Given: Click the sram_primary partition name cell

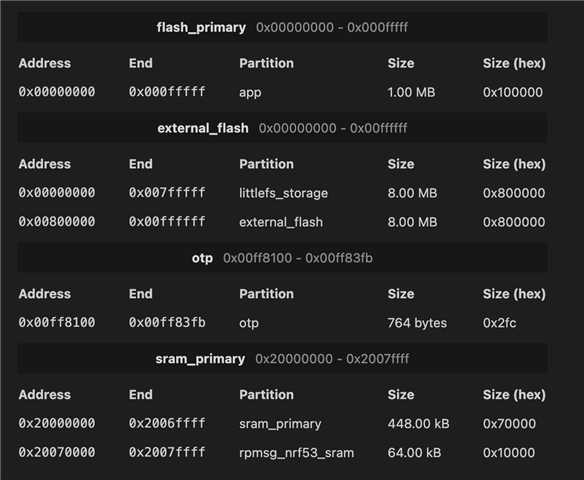Looking at the screenshot, I should click(x=280, y=424).
